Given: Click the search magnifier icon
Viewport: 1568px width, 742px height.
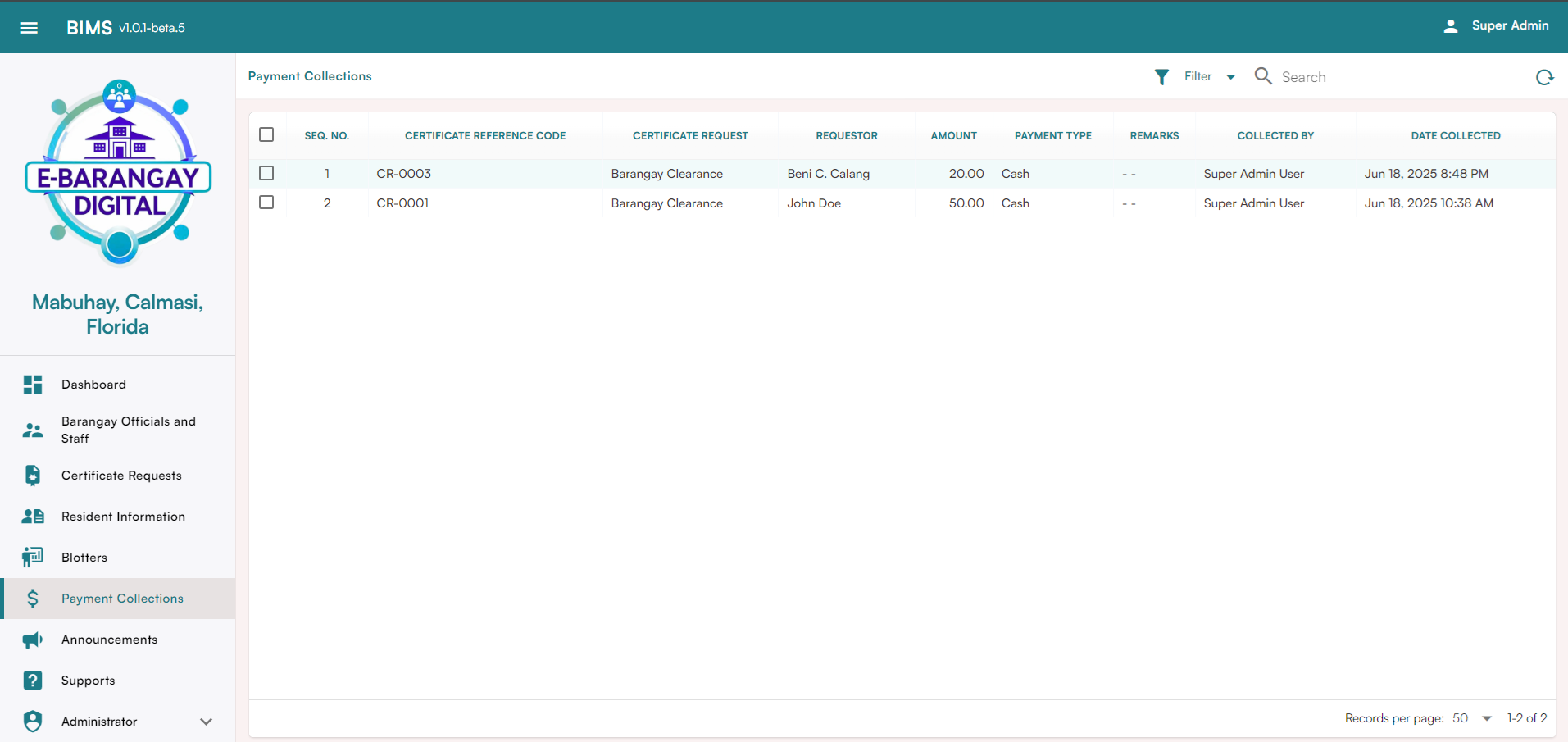Looking at the screenshot, I should point(1263,76).
